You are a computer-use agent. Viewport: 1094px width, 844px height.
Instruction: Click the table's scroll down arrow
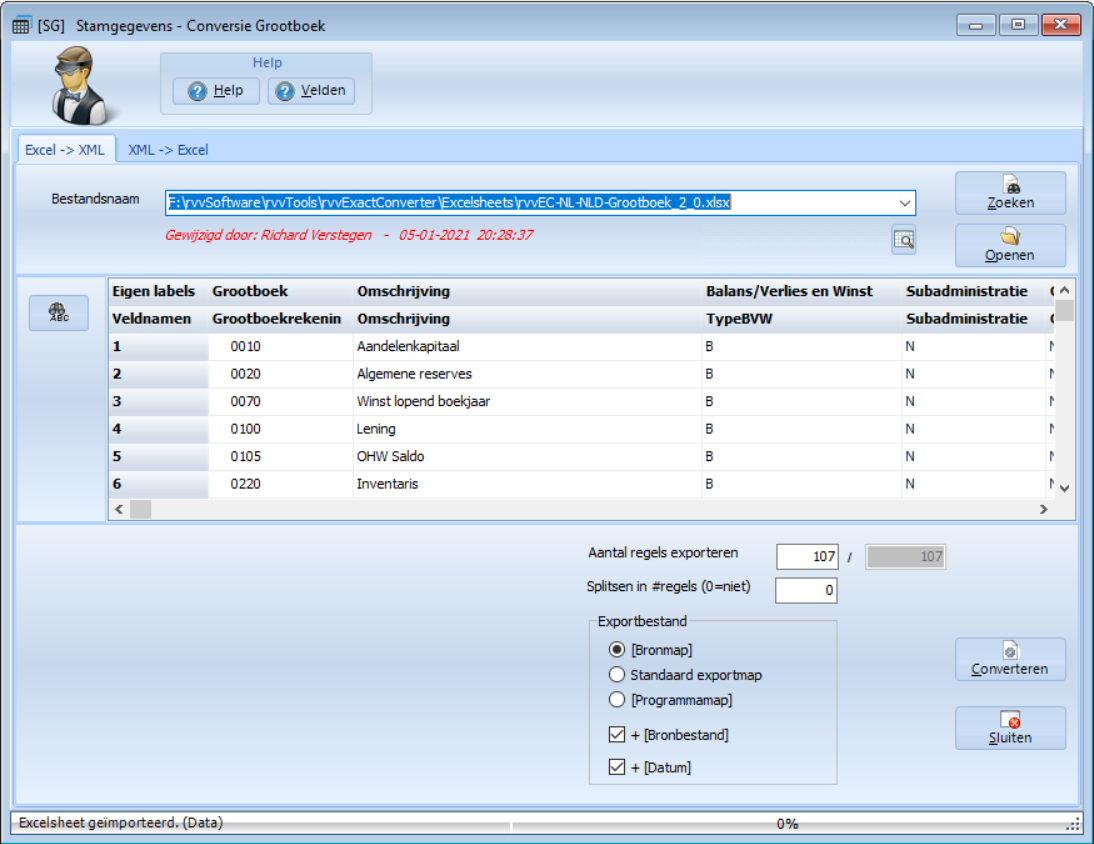[1064, 488]
